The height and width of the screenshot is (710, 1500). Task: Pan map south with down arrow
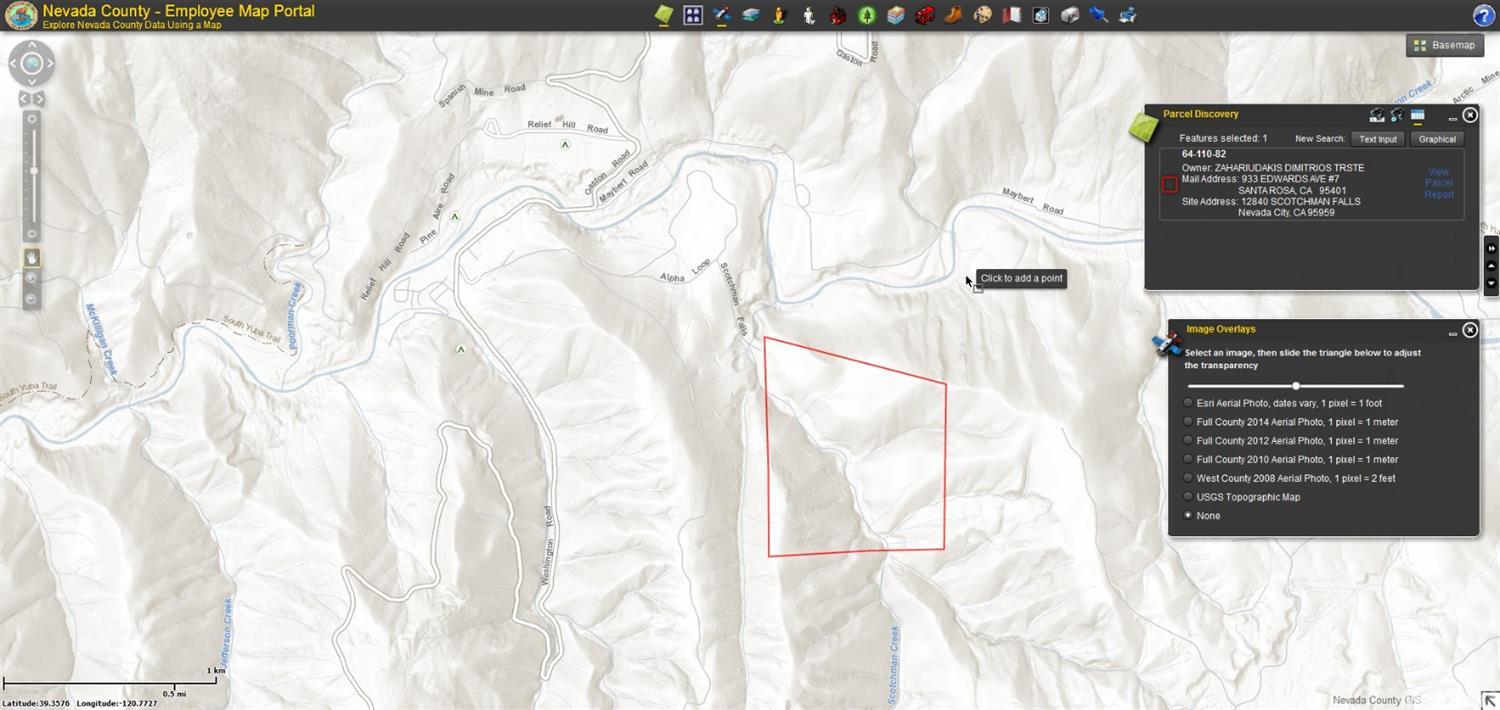tap(32, 82)
